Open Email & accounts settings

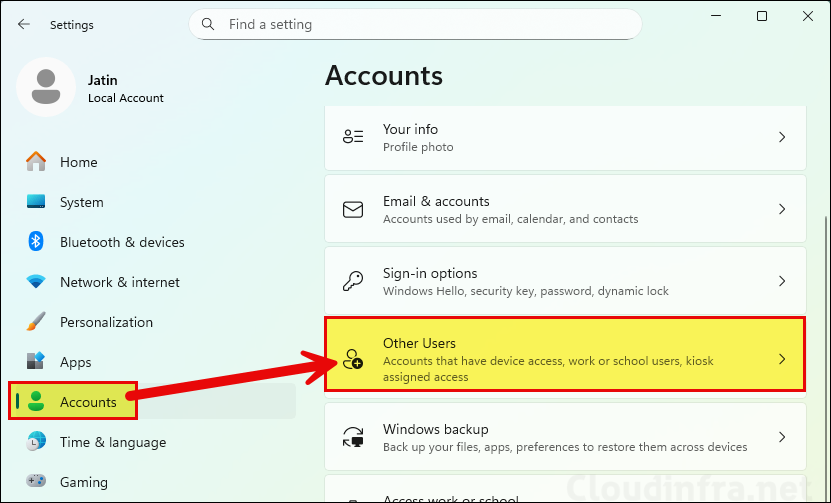click(565, 209)
